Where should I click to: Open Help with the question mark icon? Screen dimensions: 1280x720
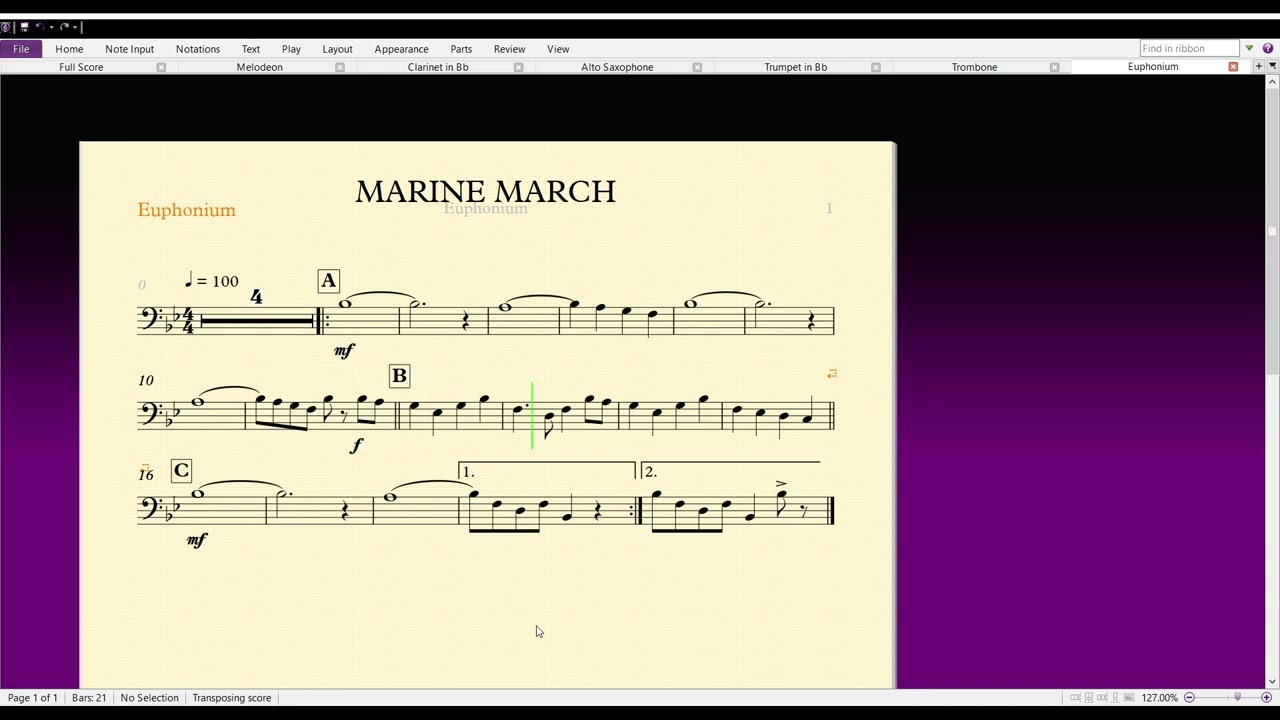click(1268, 48)
